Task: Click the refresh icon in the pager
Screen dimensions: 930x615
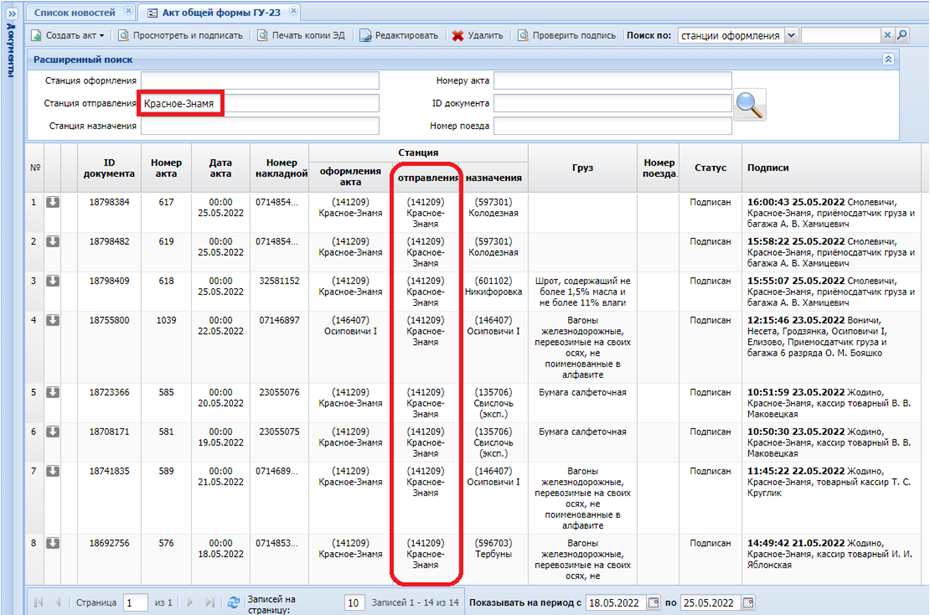Action: pyautogui.click(x=234, y=603)
